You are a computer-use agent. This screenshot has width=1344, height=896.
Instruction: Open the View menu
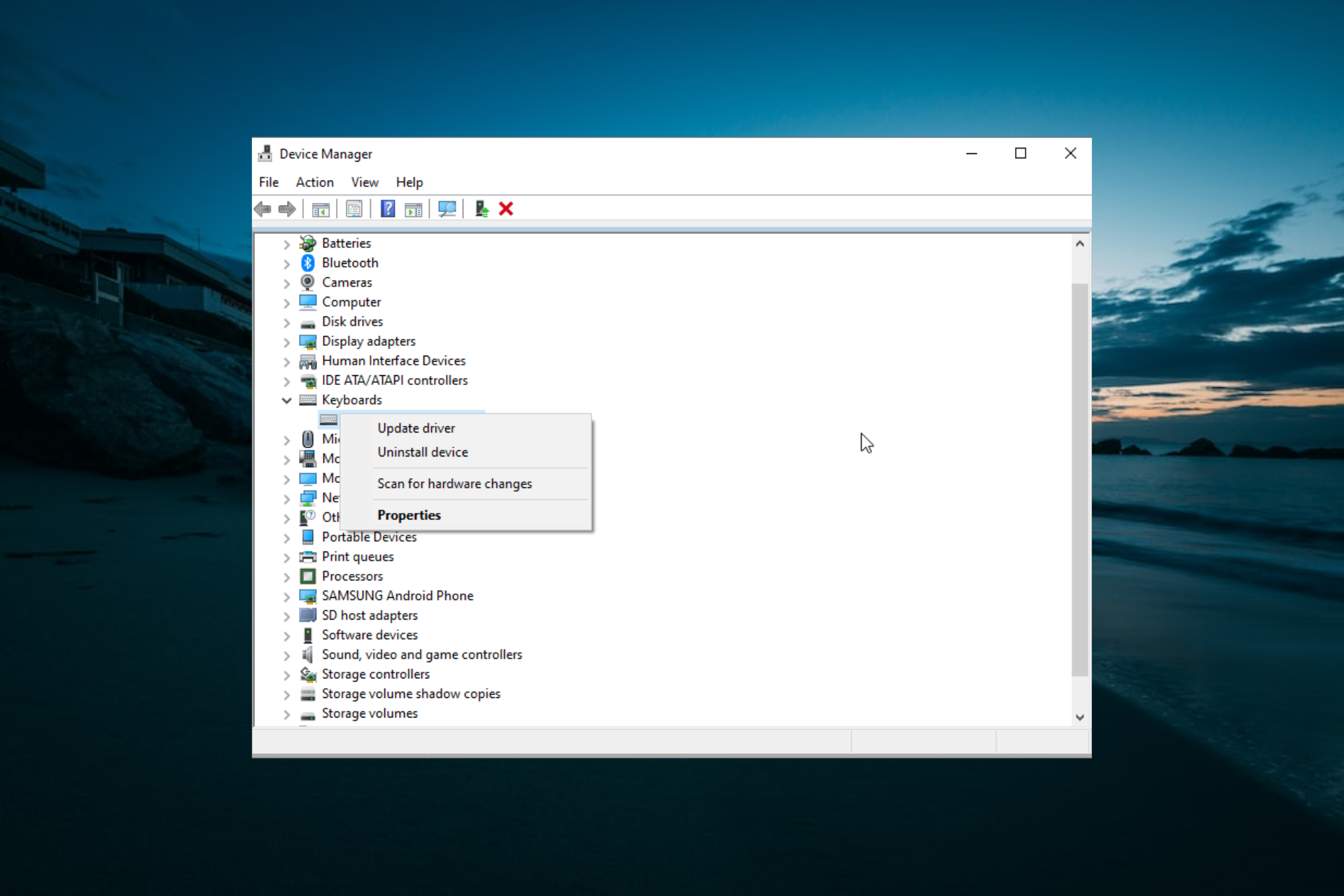[365, 182]
